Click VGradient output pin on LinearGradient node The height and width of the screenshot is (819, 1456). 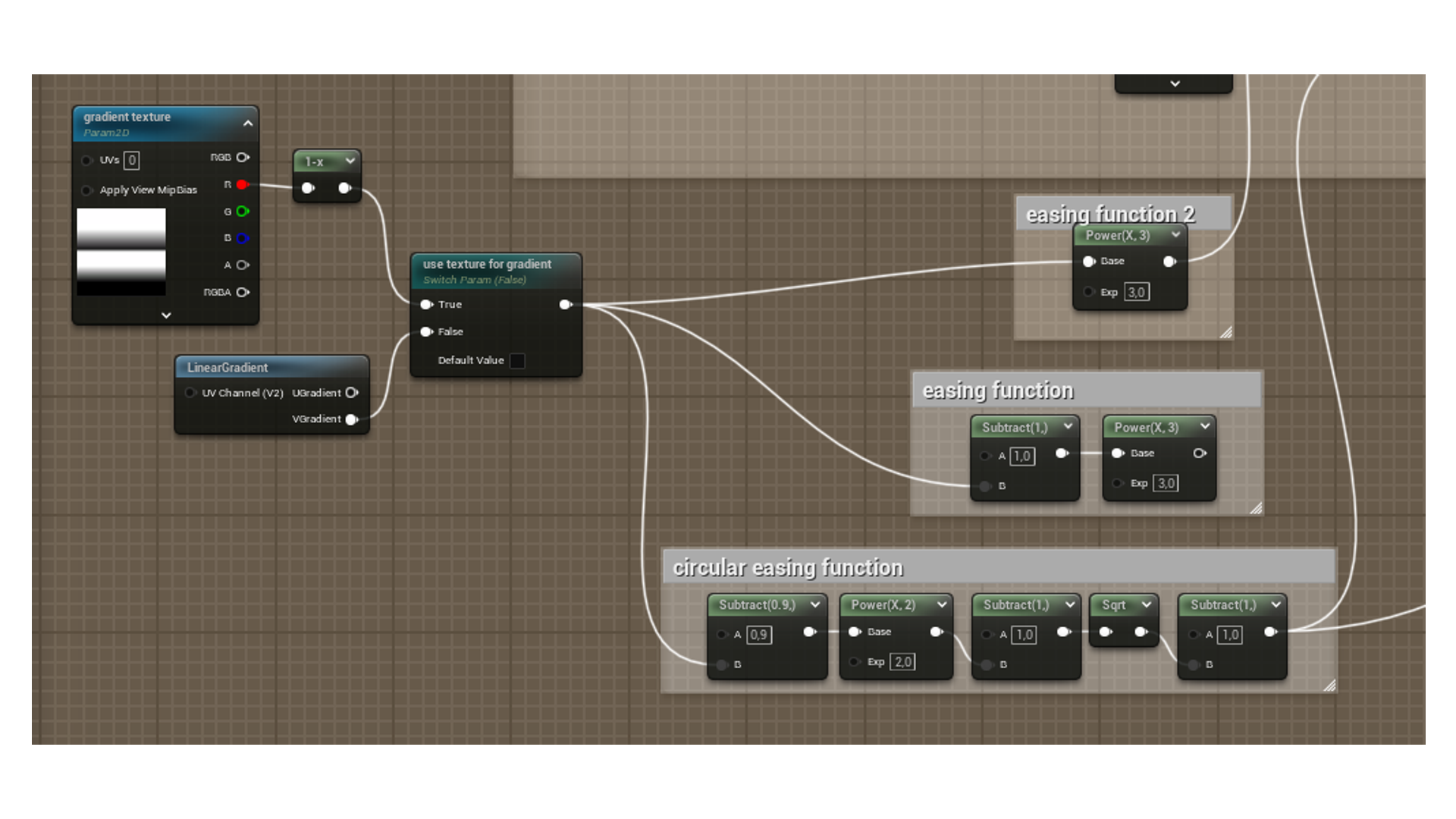pos(352,419)
